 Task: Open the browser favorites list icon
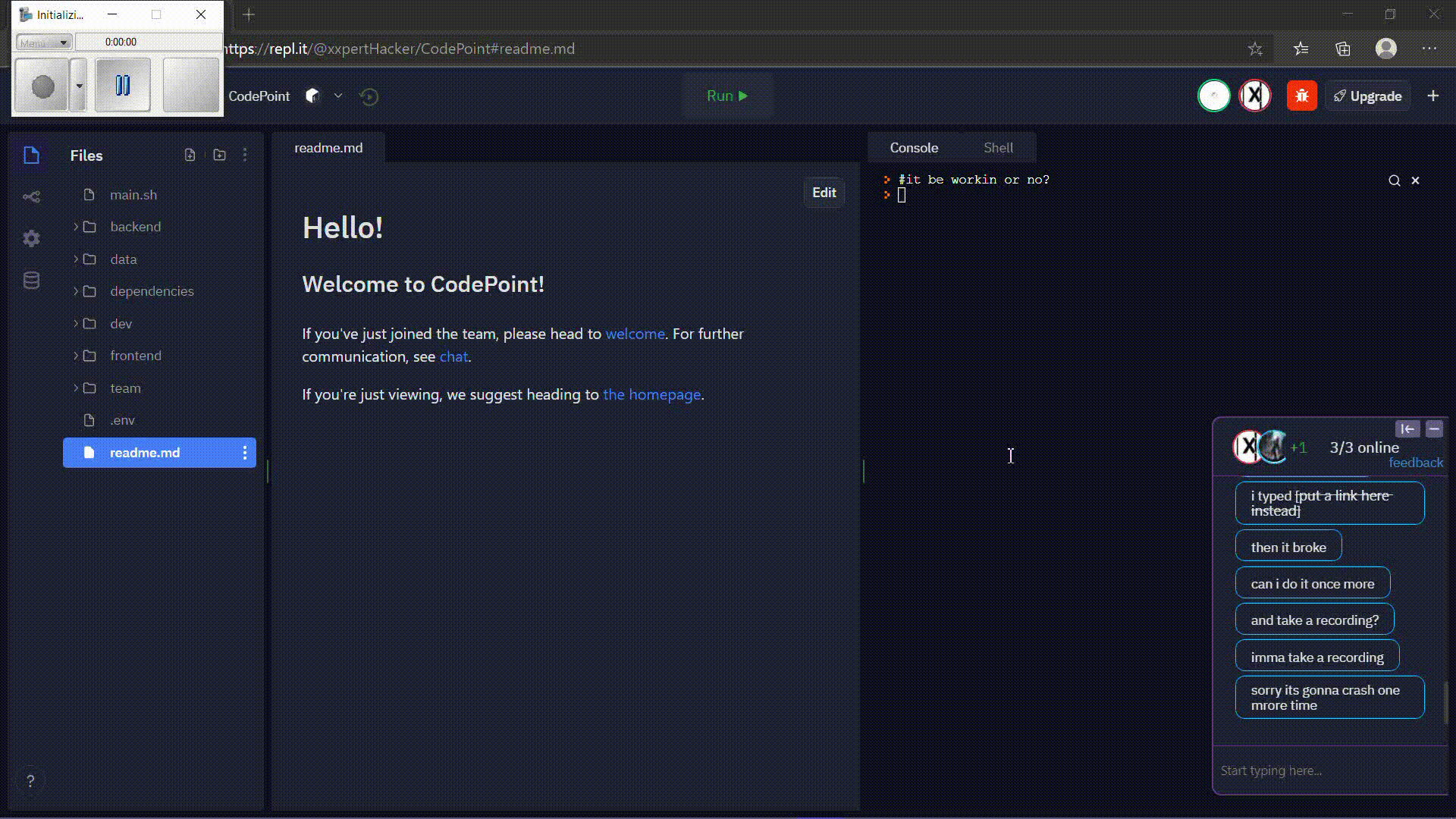pyautogui.click(x=1301, y=49)
